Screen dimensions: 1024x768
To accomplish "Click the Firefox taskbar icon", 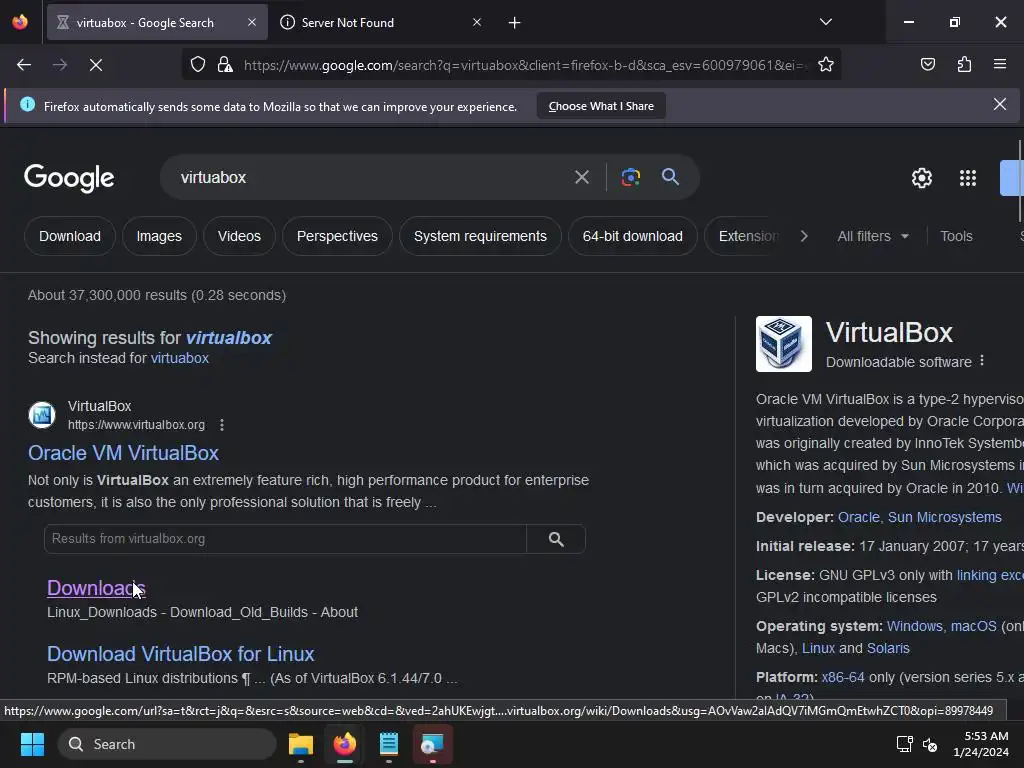I will coord(345,744).
